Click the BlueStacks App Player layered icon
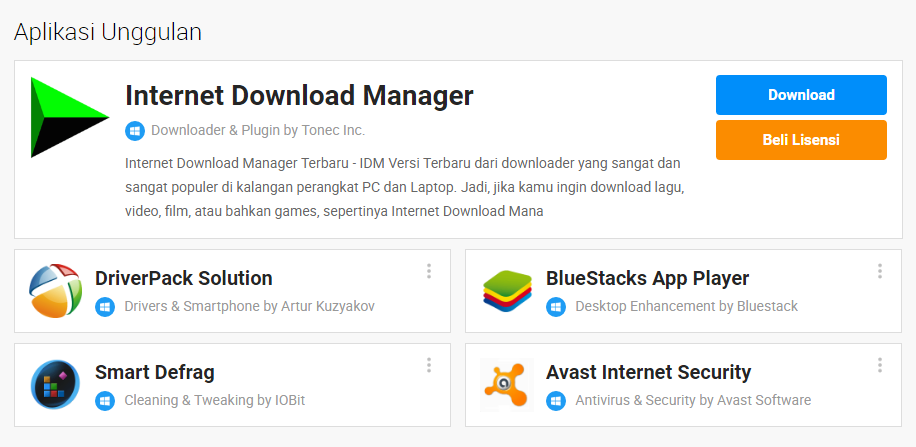916x447 pixels. point(507,291)
